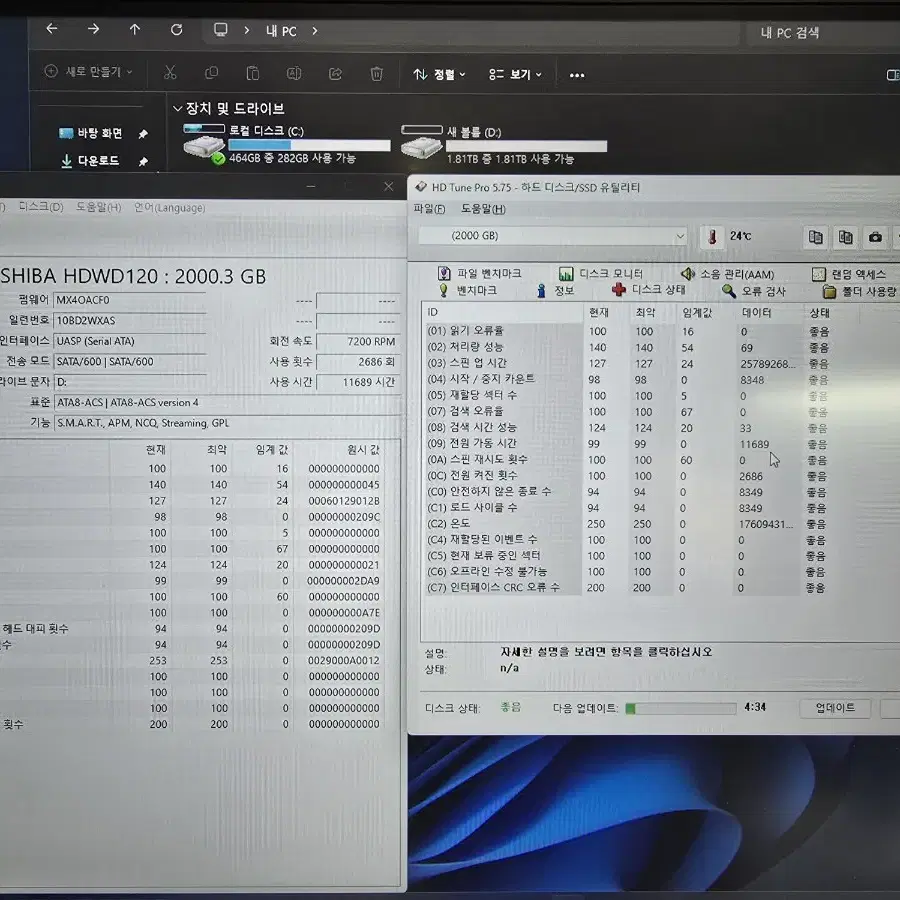Open the 파일 벤치마크 tab
Viewport: 900px width, 900px height.
(480, 273)
